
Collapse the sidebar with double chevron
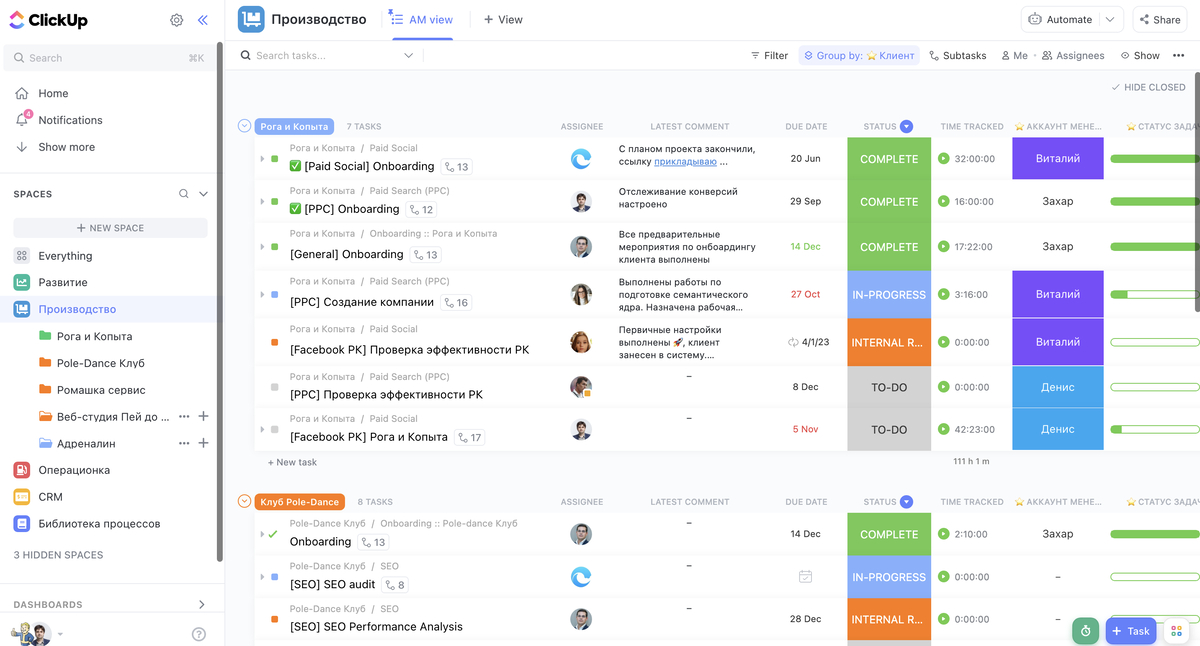203,20
